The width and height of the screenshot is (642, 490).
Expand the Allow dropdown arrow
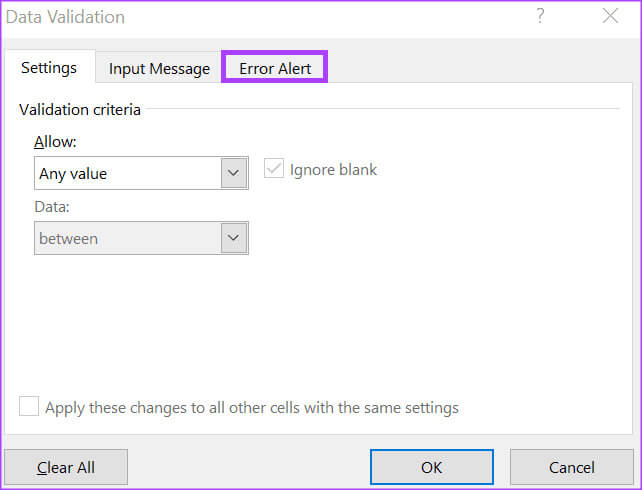click(x=234, y=173)
